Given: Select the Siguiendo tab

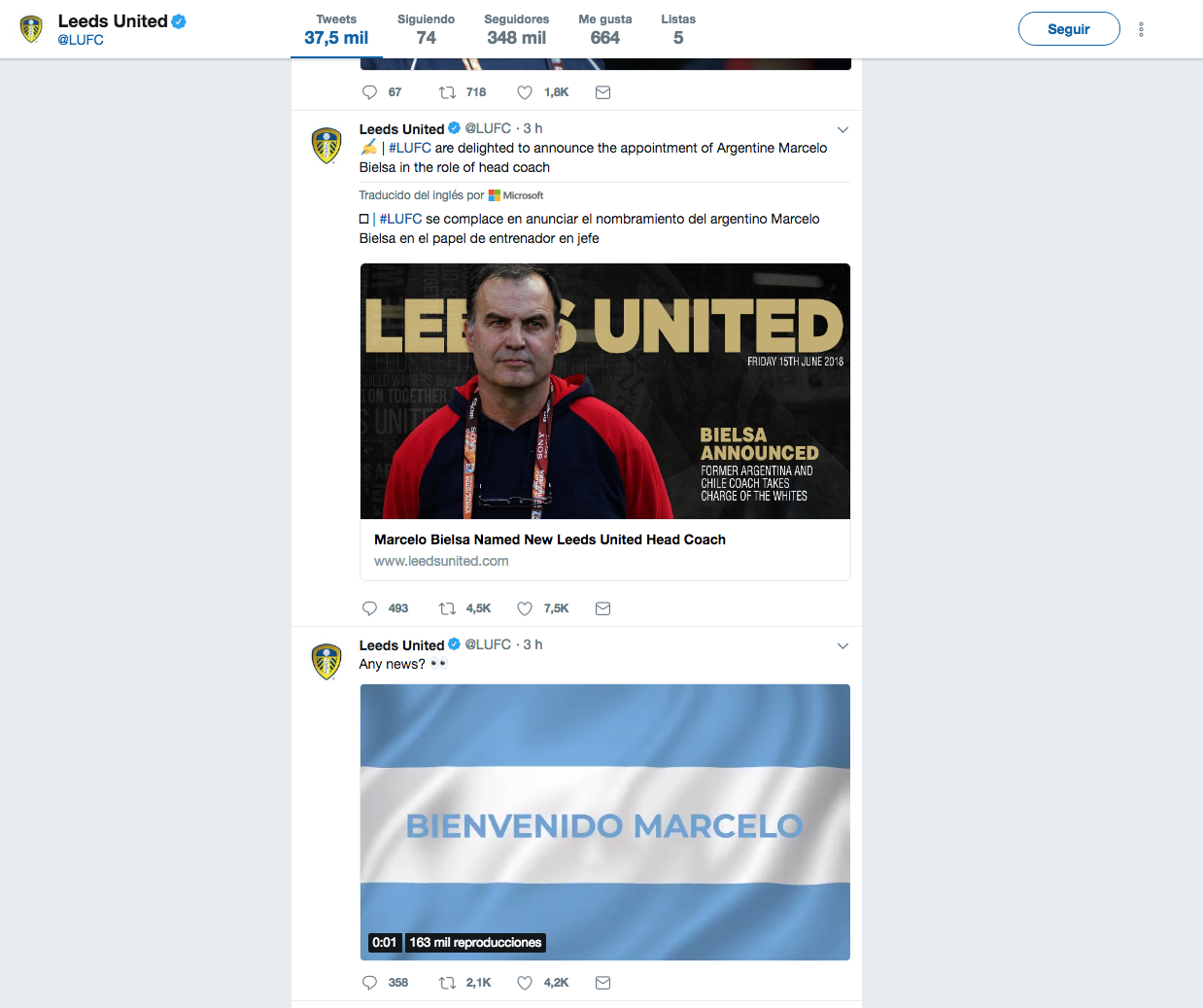Looking at the screenshot, I should pyautogui.click(x=426, y=29).
